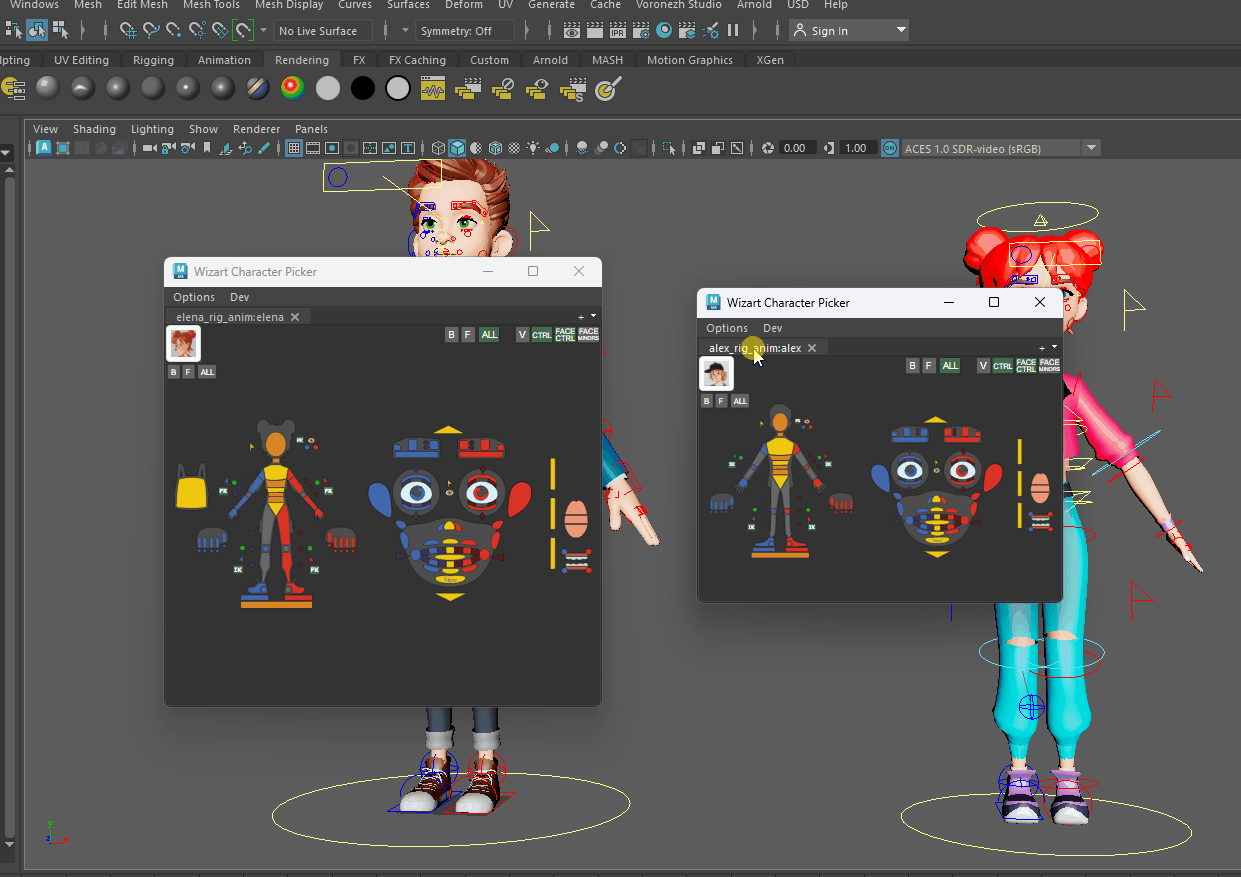
Task: Open the Symmetry: Off dropdown
Action: [x=466, y=31]
